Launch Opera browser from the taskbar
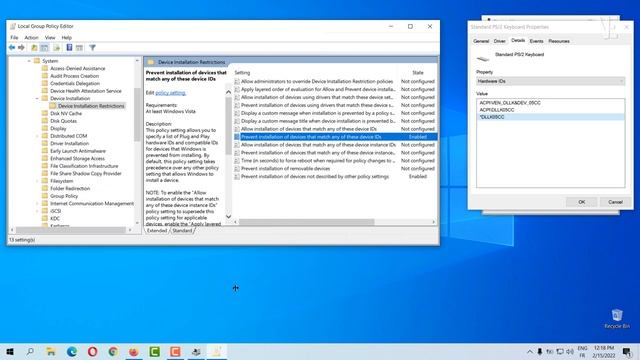 click(x=92, y=351)
